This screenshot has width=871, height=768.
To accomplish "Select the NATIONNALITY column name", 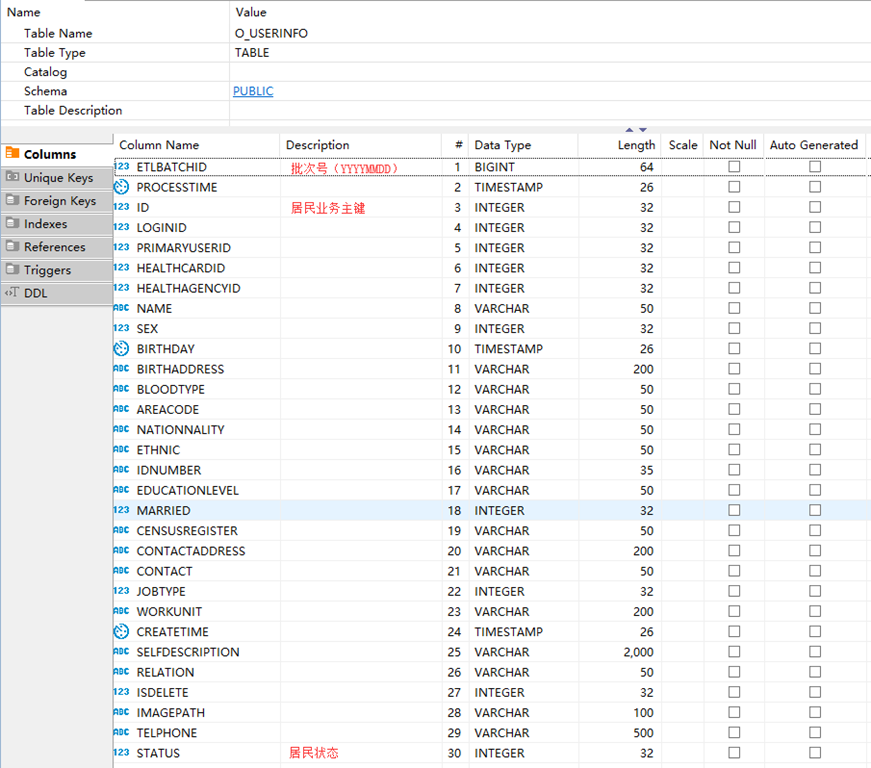I will click(181, 430).
